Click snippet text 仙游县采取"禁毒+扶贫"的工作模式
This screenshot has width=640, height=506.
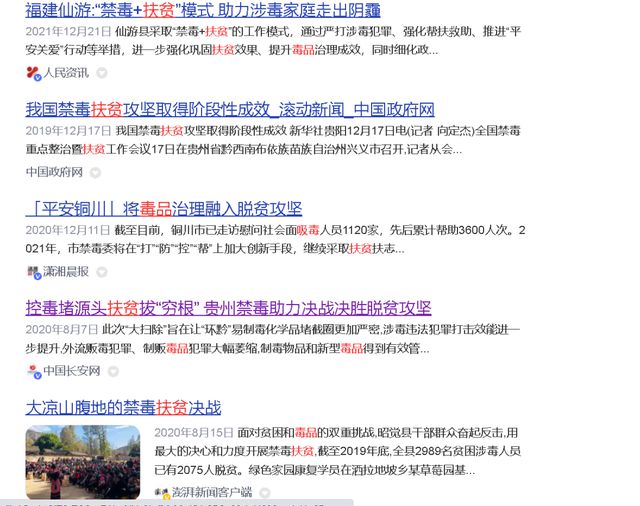click(202, 31)
